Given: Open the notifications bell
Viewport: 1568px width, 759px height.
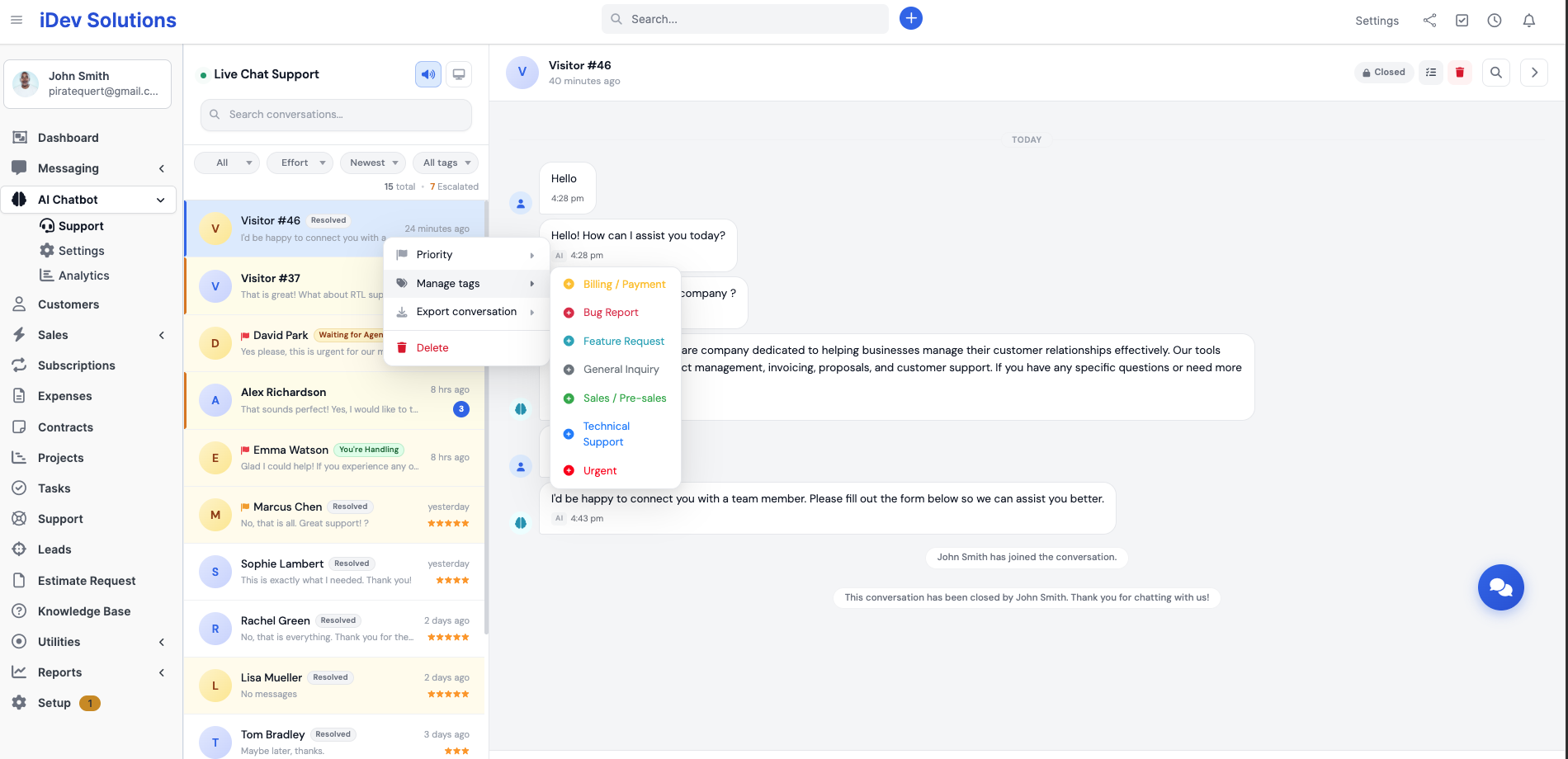Looking at the screenshot, I should point(1529,21).
